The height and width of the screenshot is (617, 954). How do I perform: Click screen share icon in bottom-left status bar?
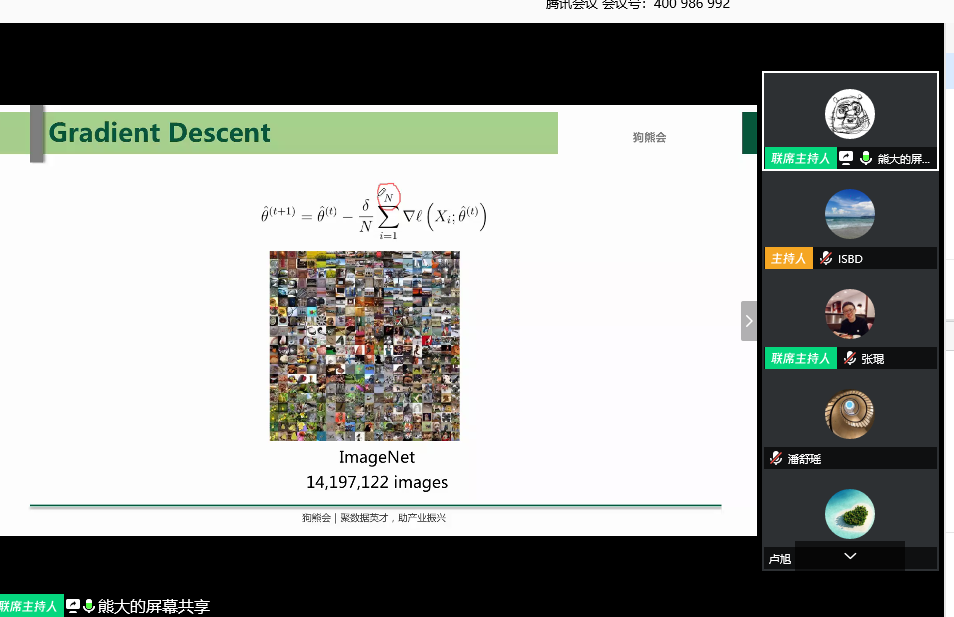click(72, 606)
